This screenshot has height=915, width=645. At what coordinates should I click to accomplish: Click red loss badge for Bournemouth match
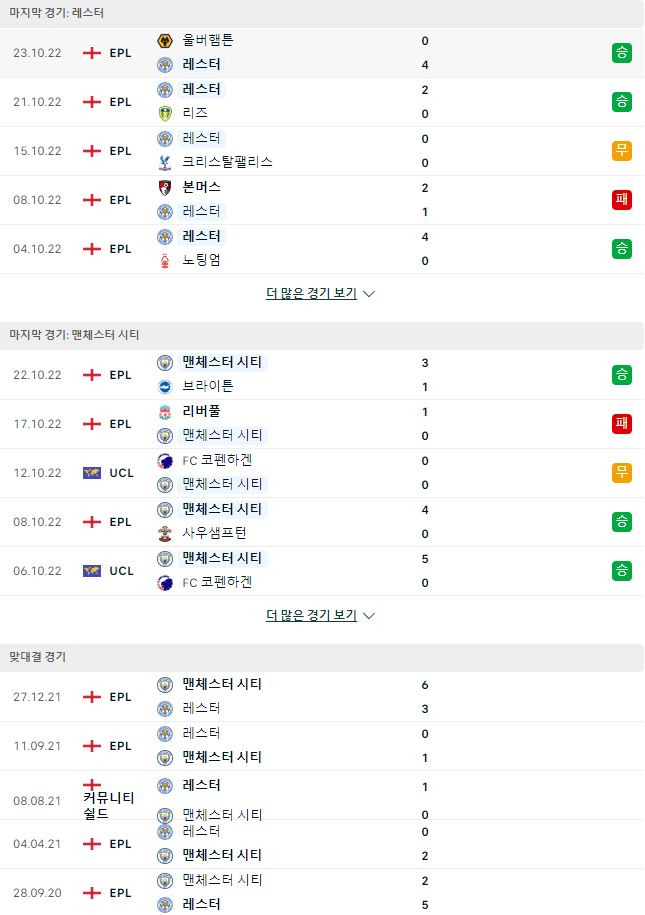[622, 200]
